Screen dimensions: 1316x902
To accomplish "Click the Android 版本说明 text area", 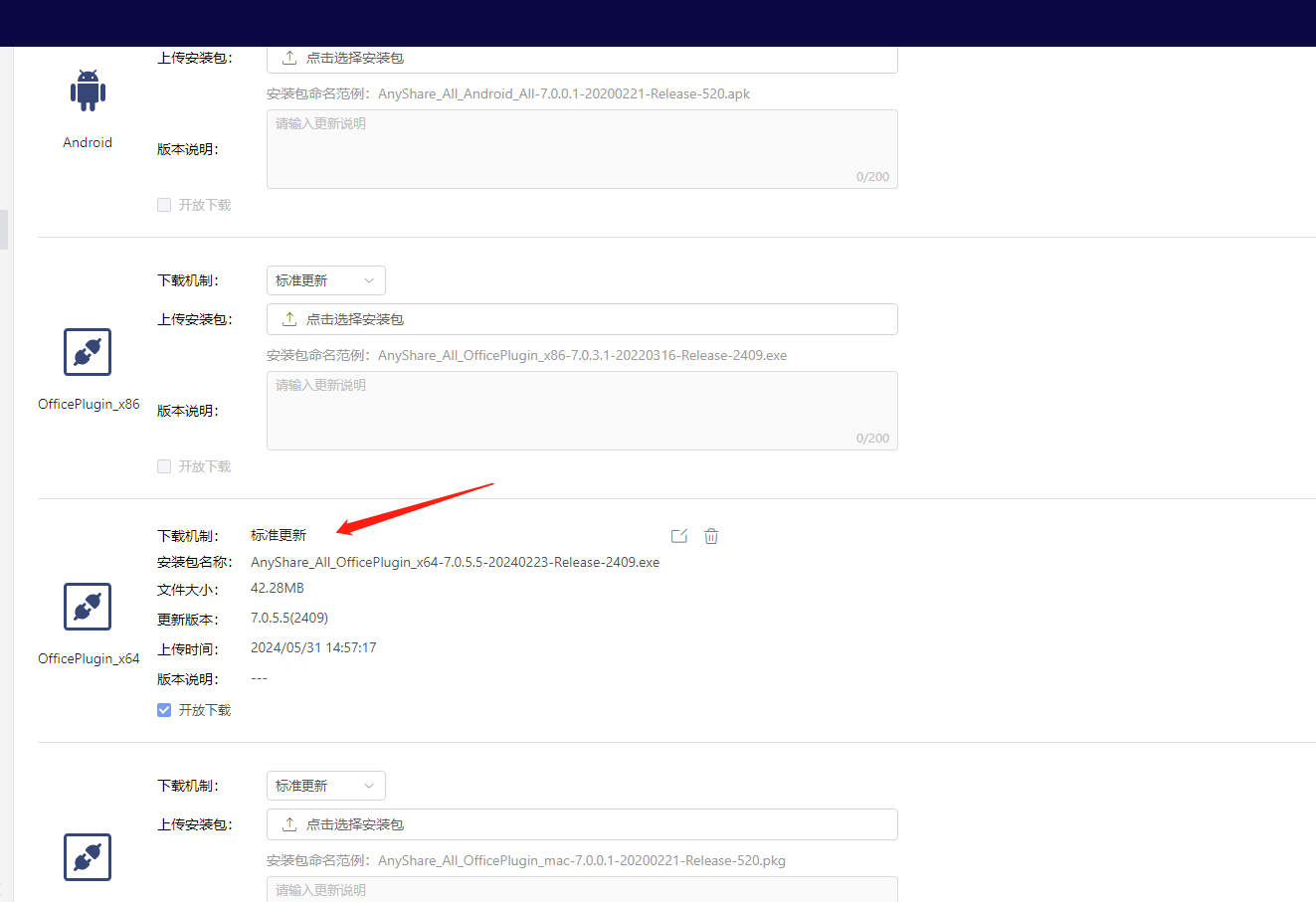I will click(x=582, y=149).
